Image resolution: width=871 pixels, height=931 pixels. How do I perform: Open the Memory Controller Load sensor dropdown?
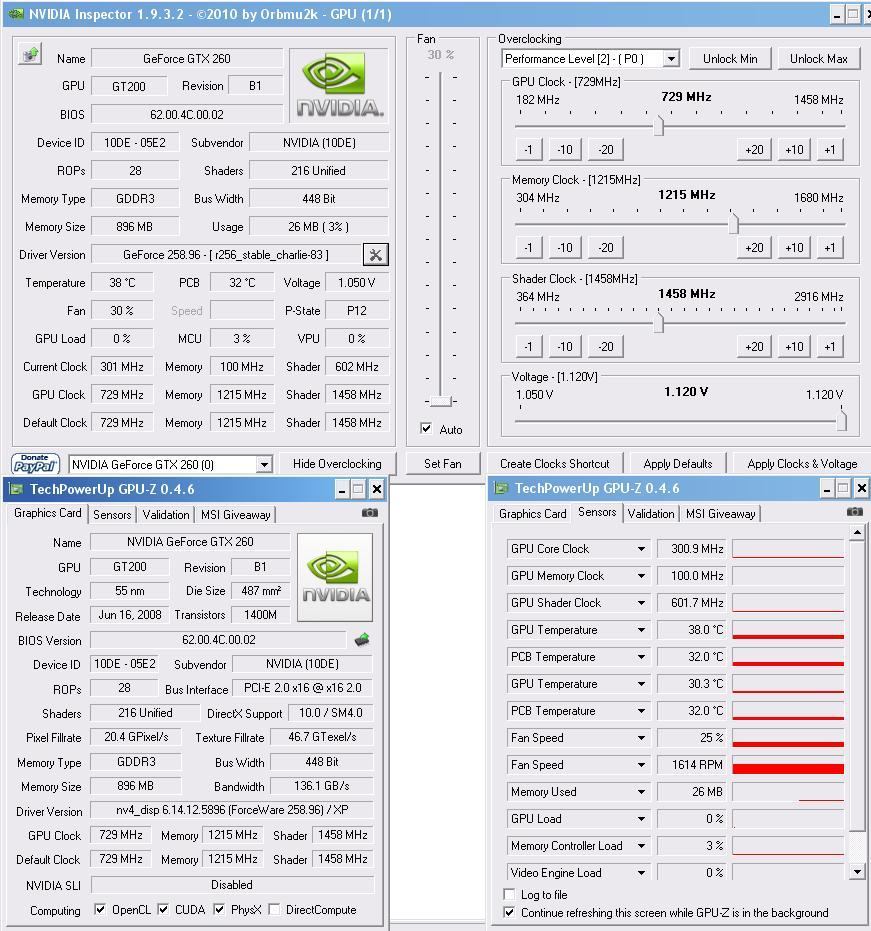tap(641, 846)
